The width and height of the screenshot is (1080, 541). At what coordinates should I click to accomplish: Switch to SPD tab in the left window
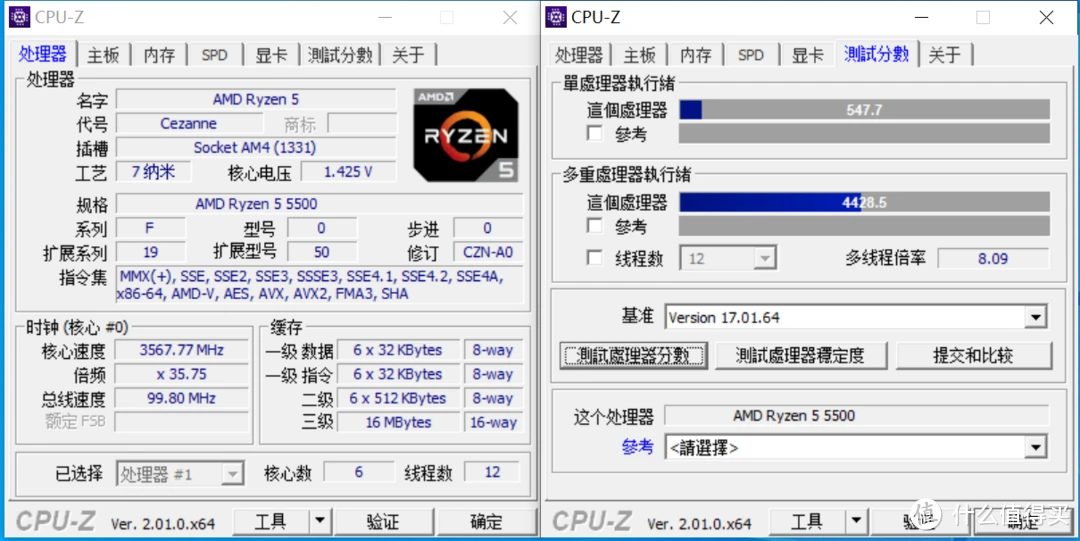pyautogui.click(x=214, y=55)
